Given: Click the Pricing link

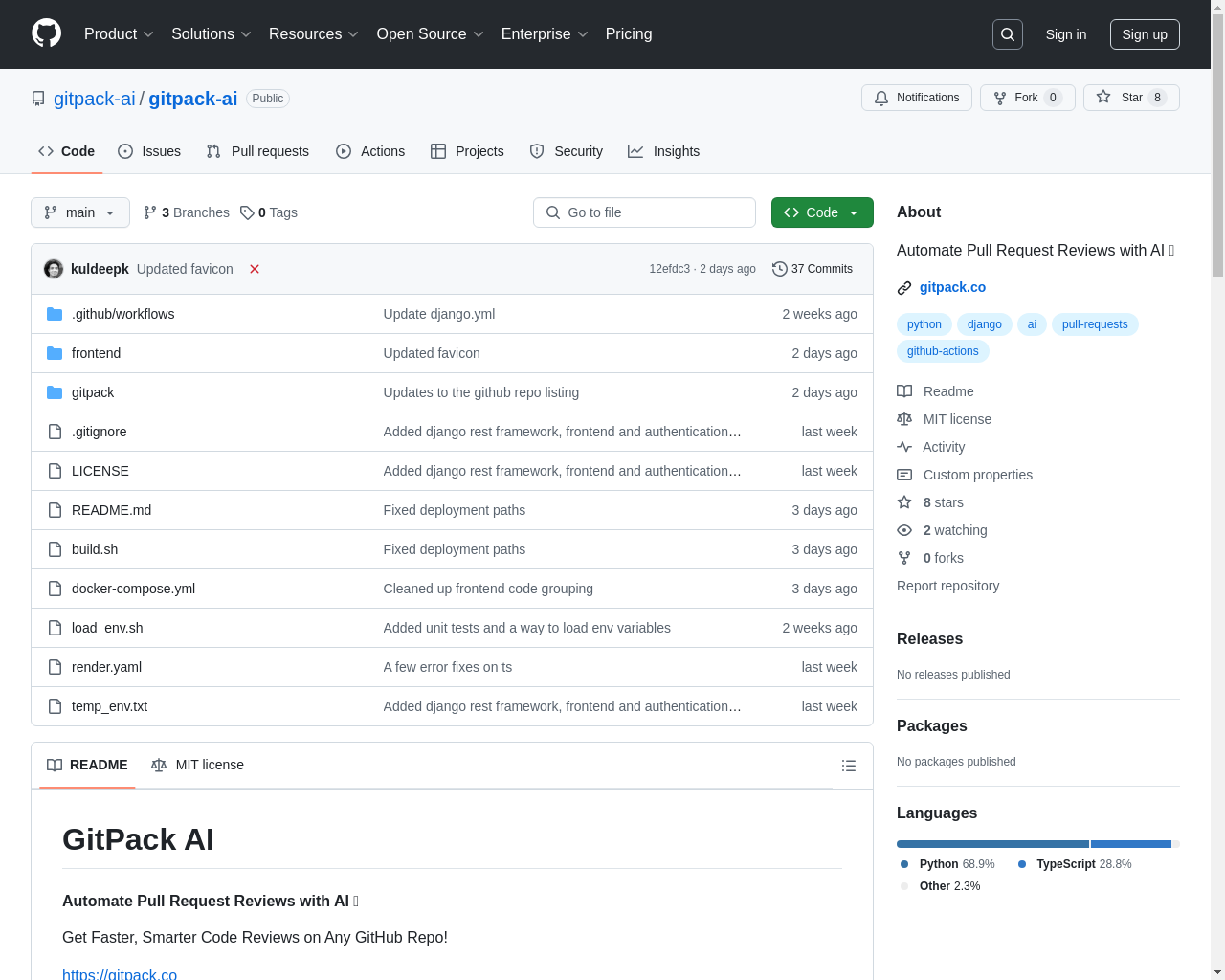Looking at the screenshot, I should pos(629,34).
